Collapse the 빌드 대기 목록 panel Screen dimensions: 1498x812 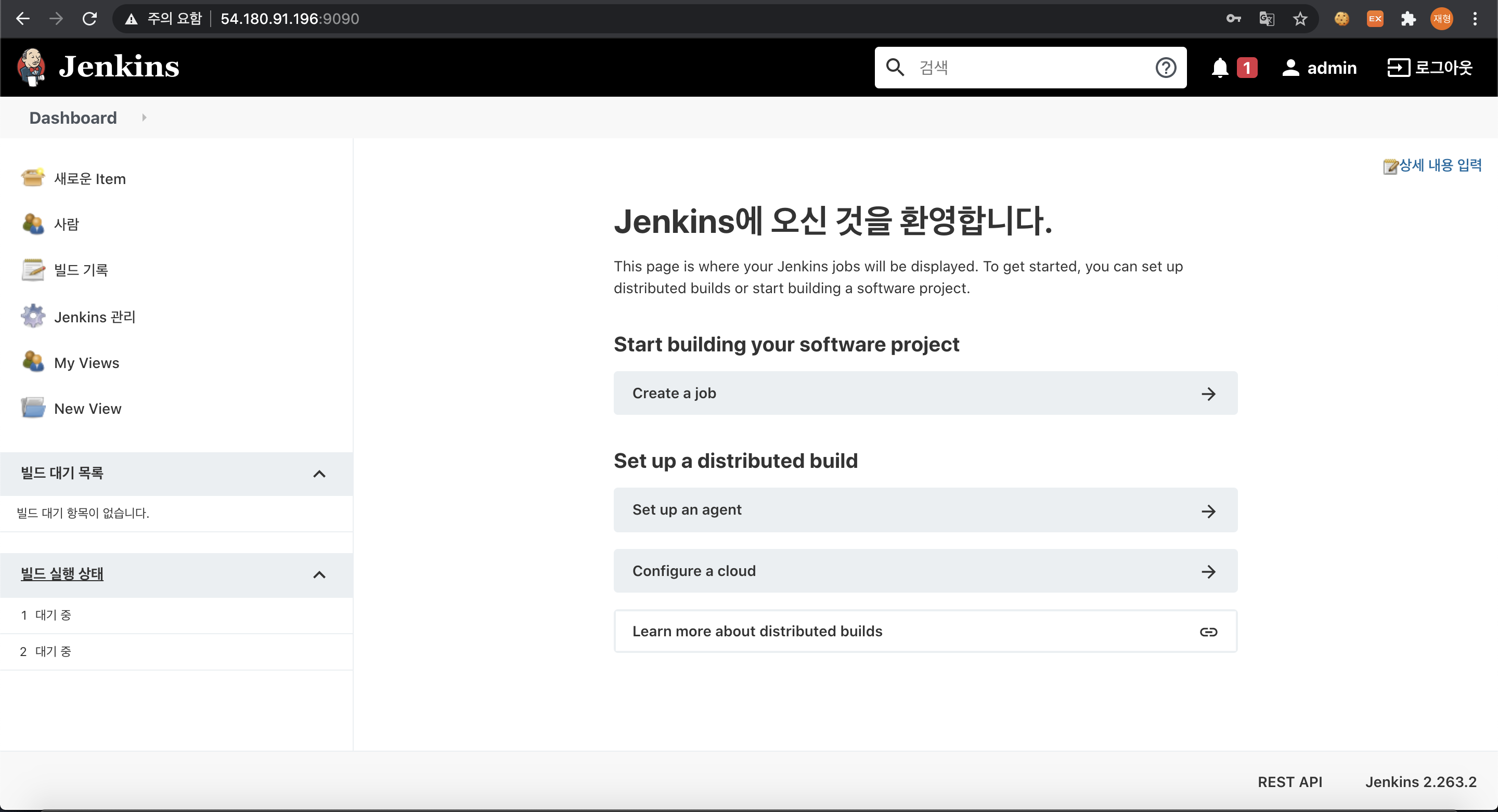[319, 474]
